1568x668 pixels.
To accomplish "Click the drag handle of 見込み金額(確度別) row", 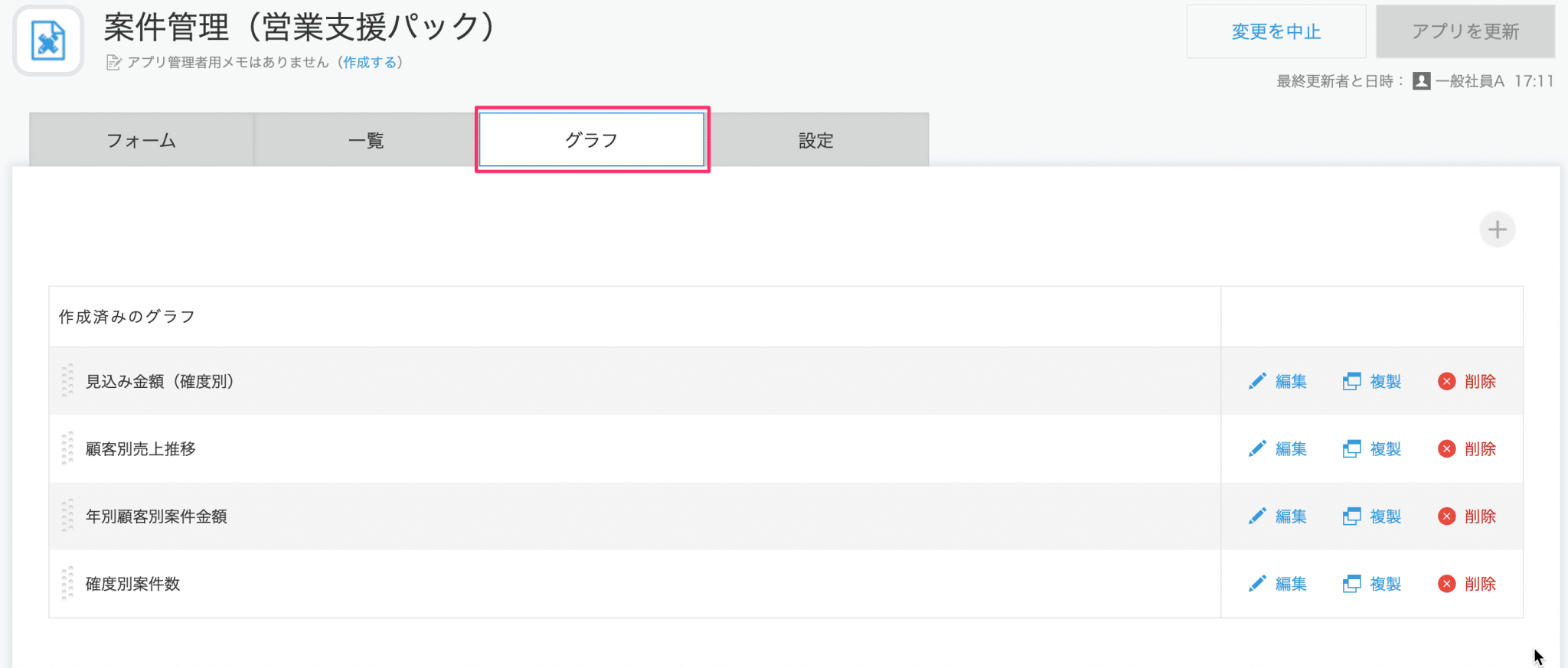I will coord(67,380).
